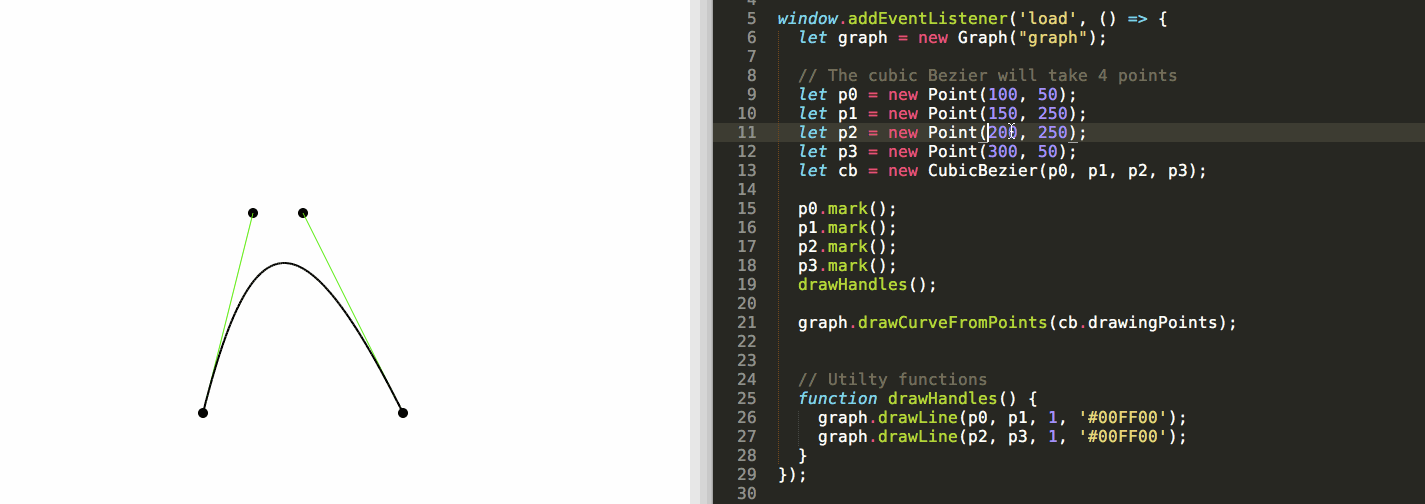Click the Graph class name on line 6

(982, 37)
